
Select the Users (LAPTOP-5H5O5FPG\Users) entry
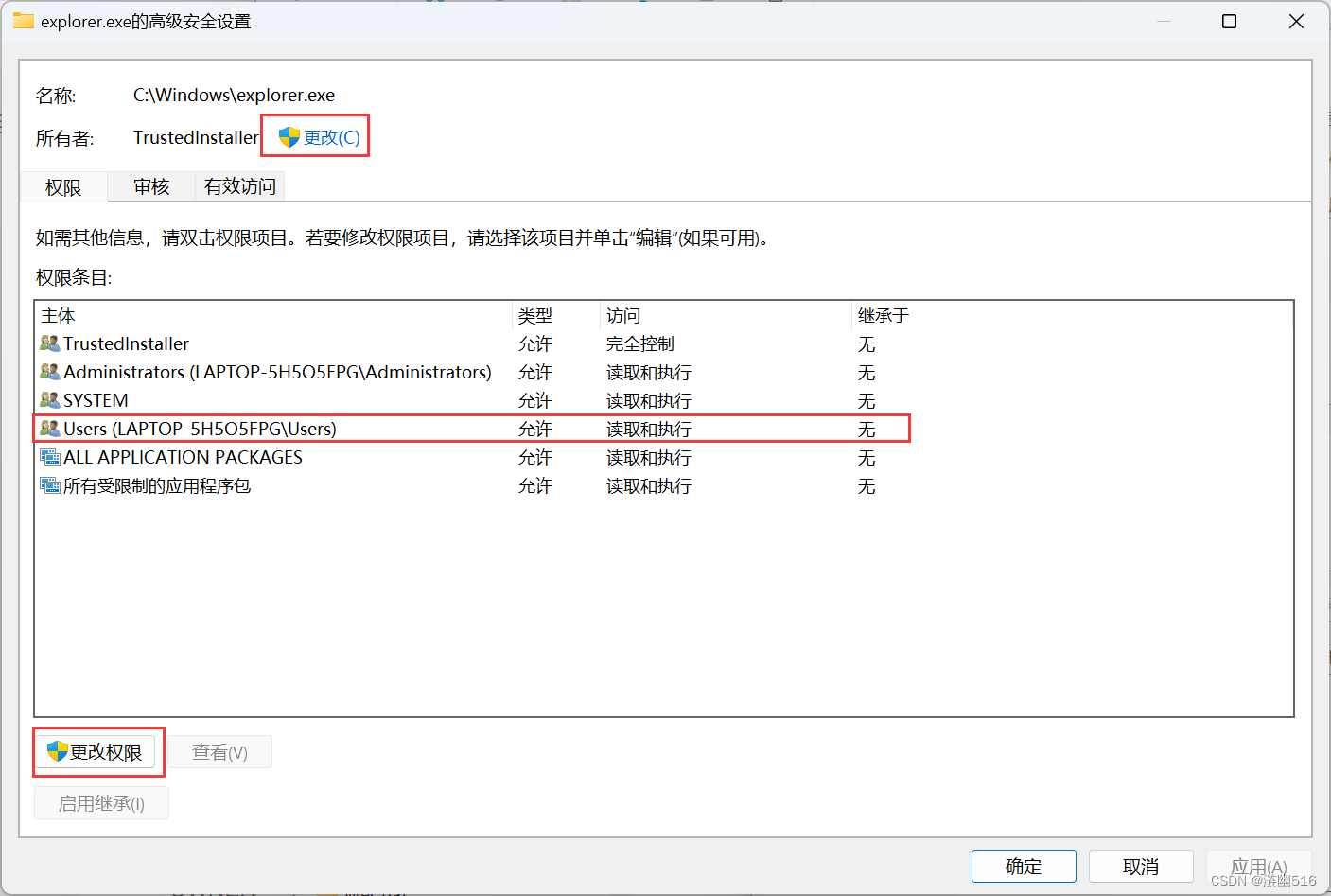[663, 429]
